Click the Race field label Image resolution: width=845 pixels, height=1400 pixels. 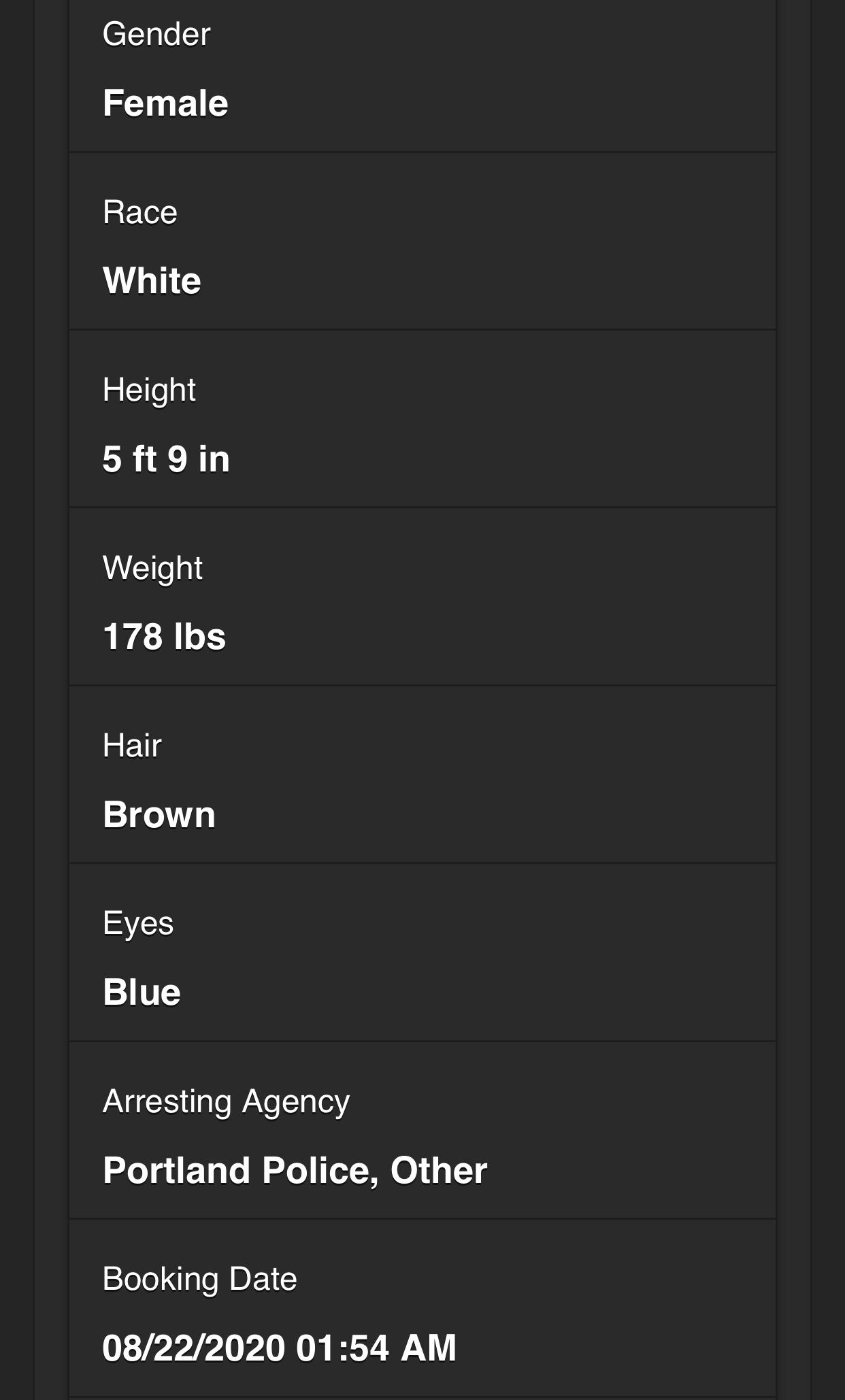(140, 212)
